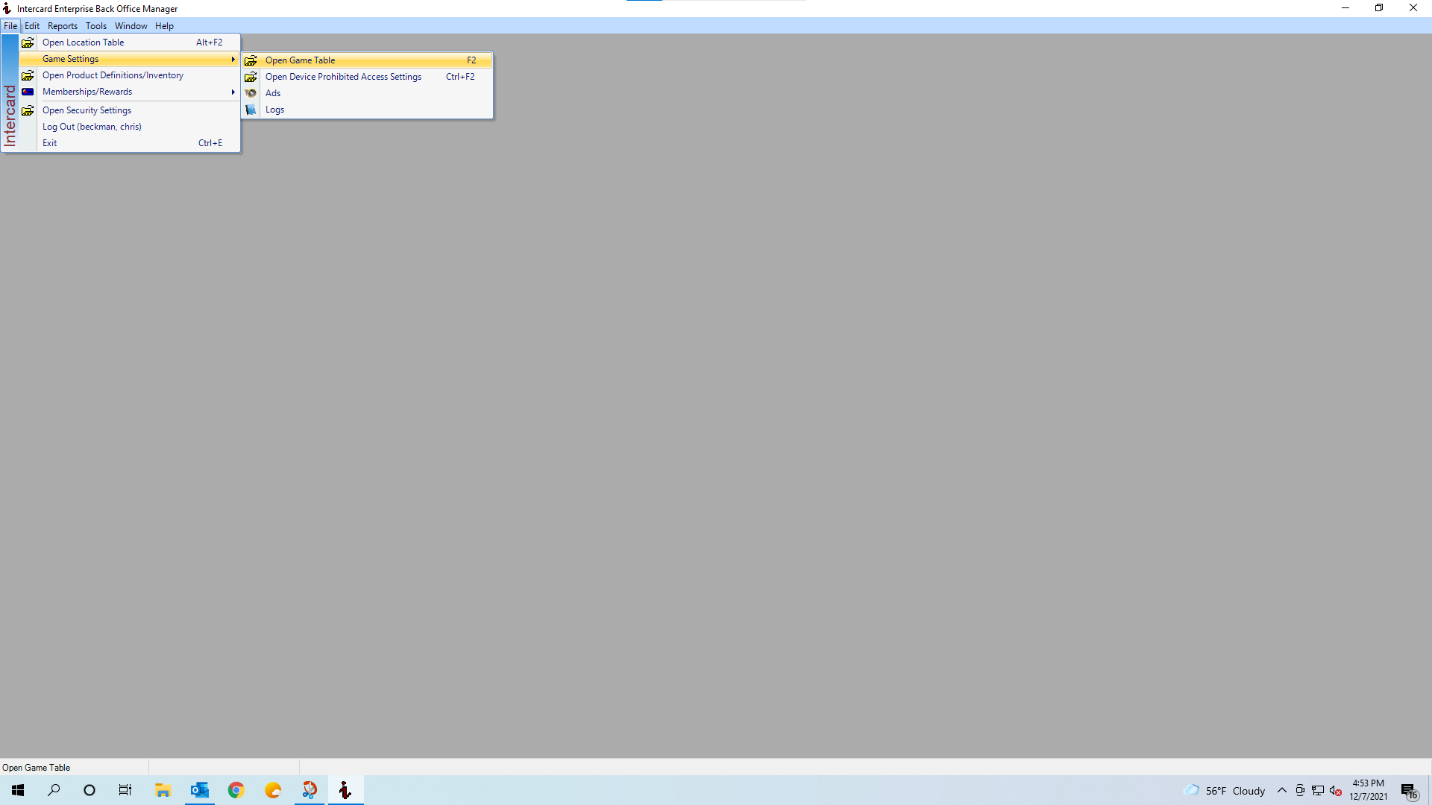
Task: Click folder icon beside Open Product Definitions/Inventory
Action: click(28, 75)
